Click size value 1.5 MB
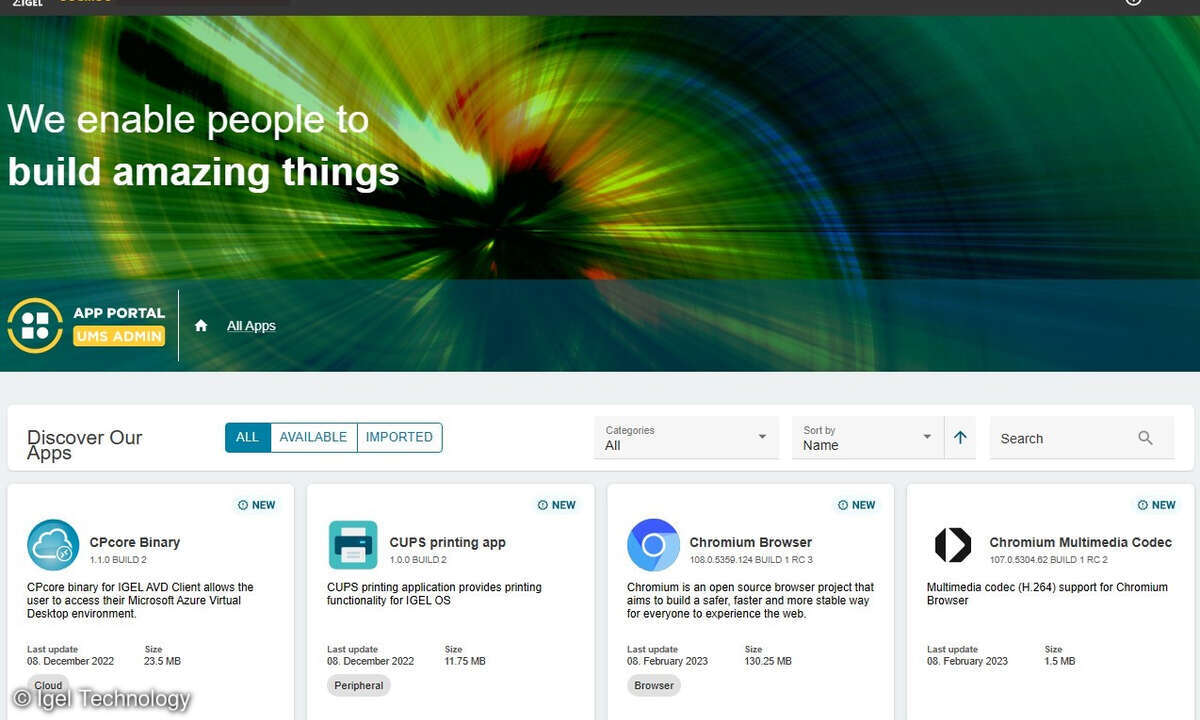1200x720 pixels. 1060,661
